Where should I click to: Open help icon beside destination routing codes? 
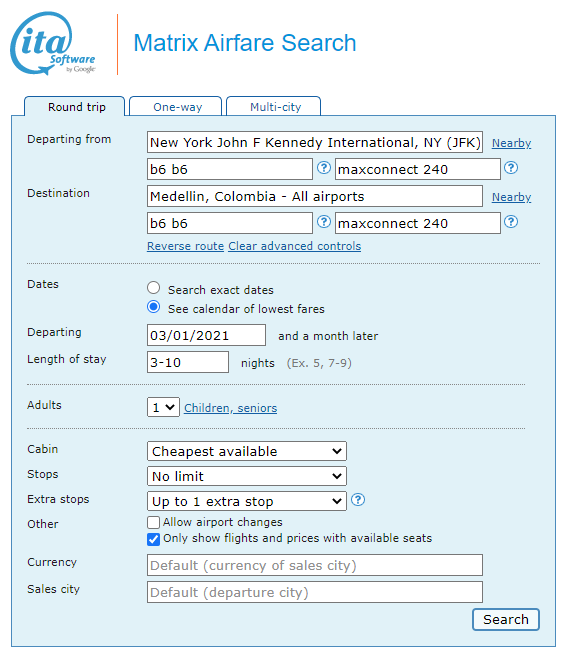(323, 222)
